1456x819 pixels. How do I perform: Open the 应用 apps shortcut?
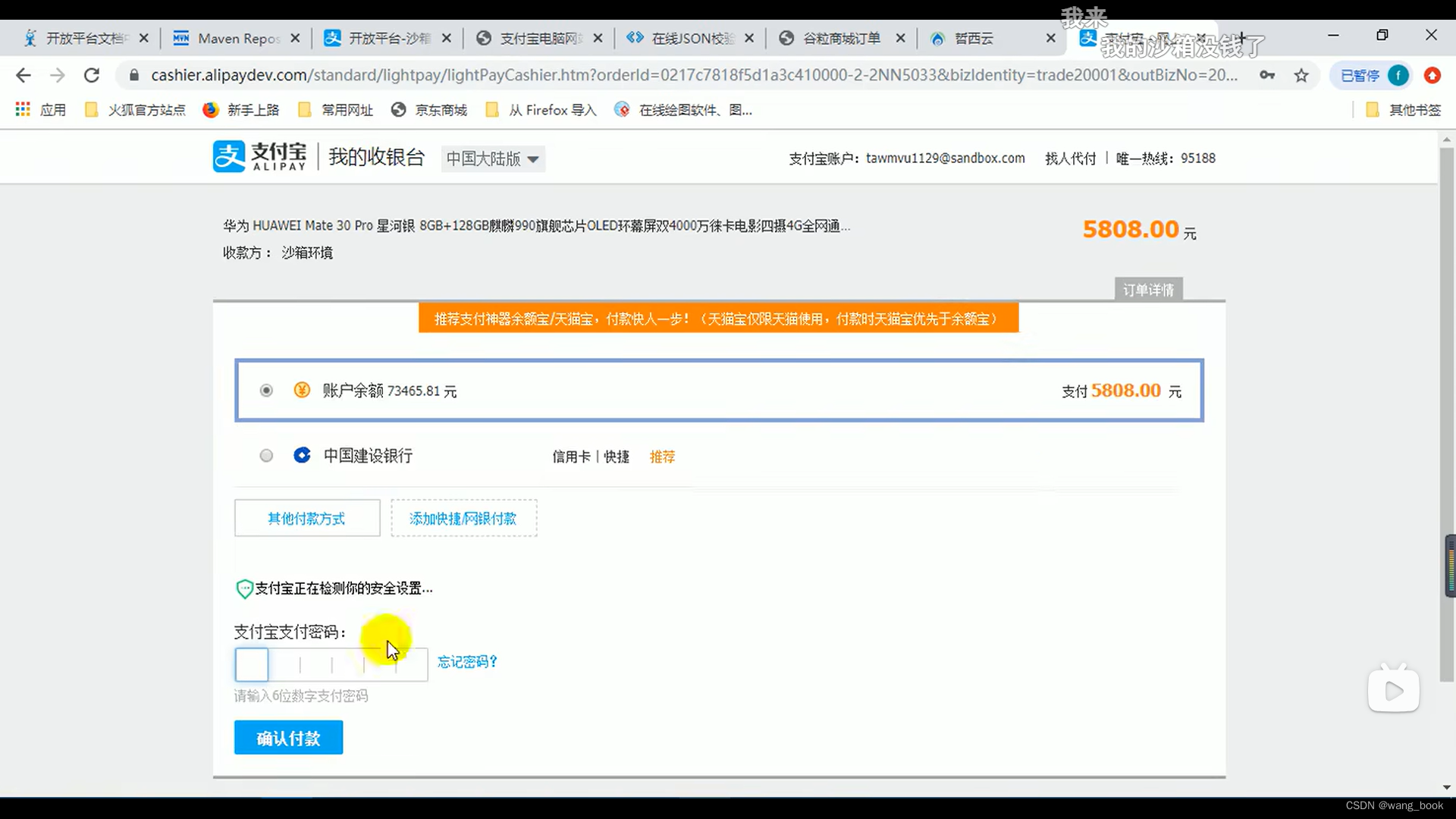click(x=41, y=110)
